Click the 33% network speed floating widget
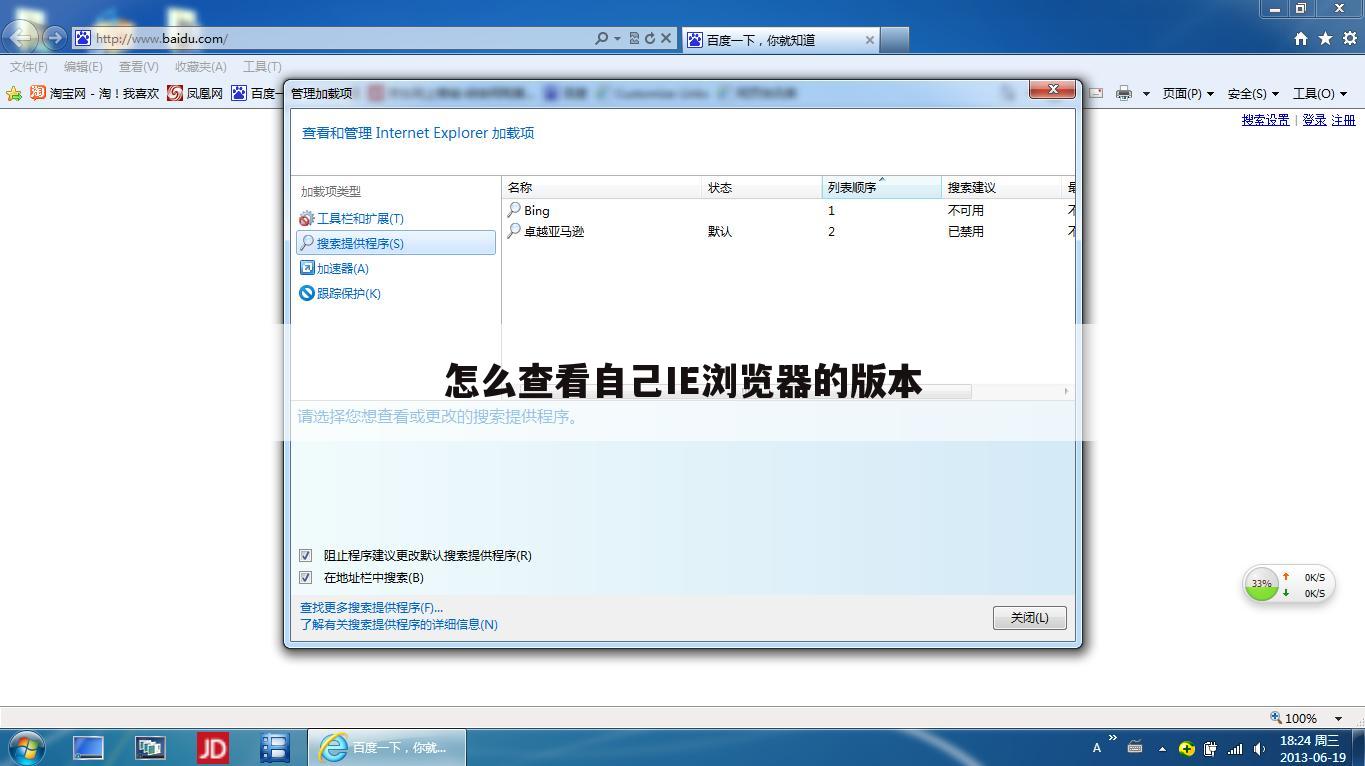Viewport: 1365px width, 766px height. [1288, 584]
